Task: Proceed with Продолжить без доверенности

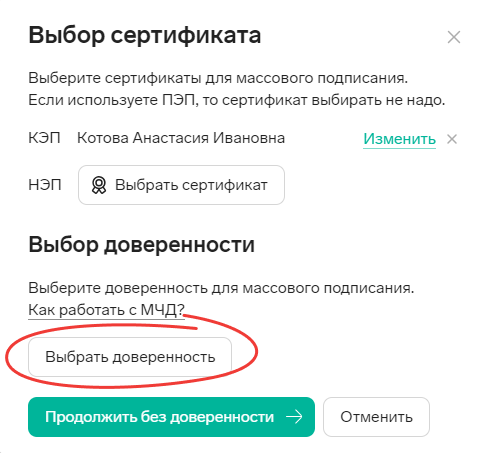Action: tap(171, 417)
